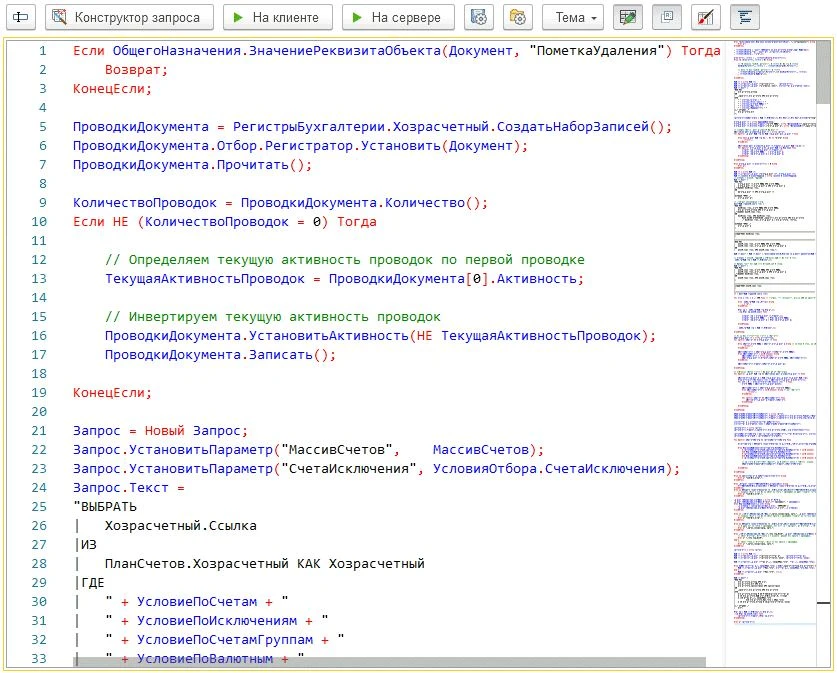Click the leftmost field-toggle icon in the toolbar
The height and width of the screenshot is (673, 837).
tap(21, 17)
